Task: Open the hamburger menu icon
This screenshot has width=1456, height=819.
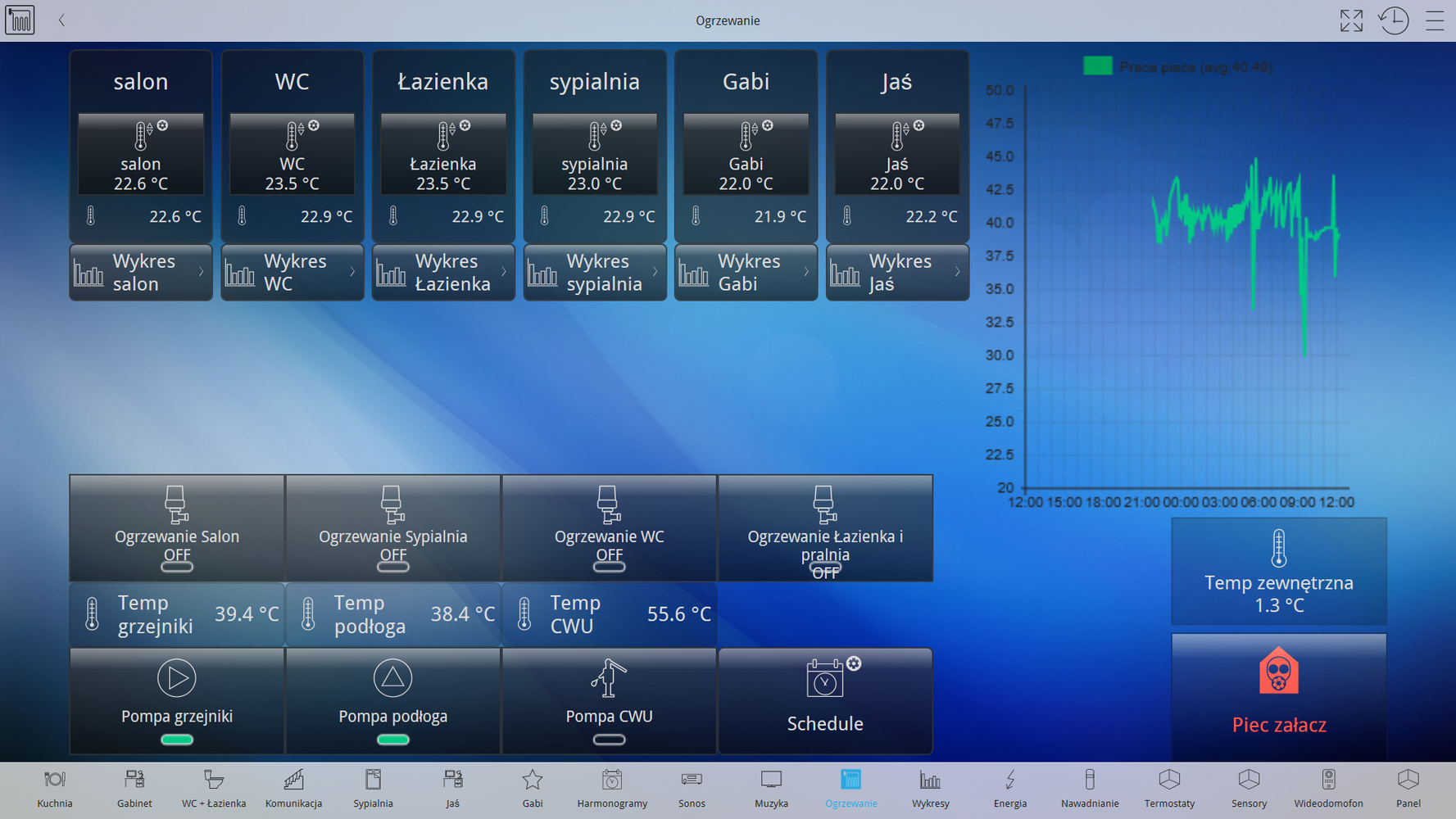Action: pyautogui.click(x=1435, y=20)
